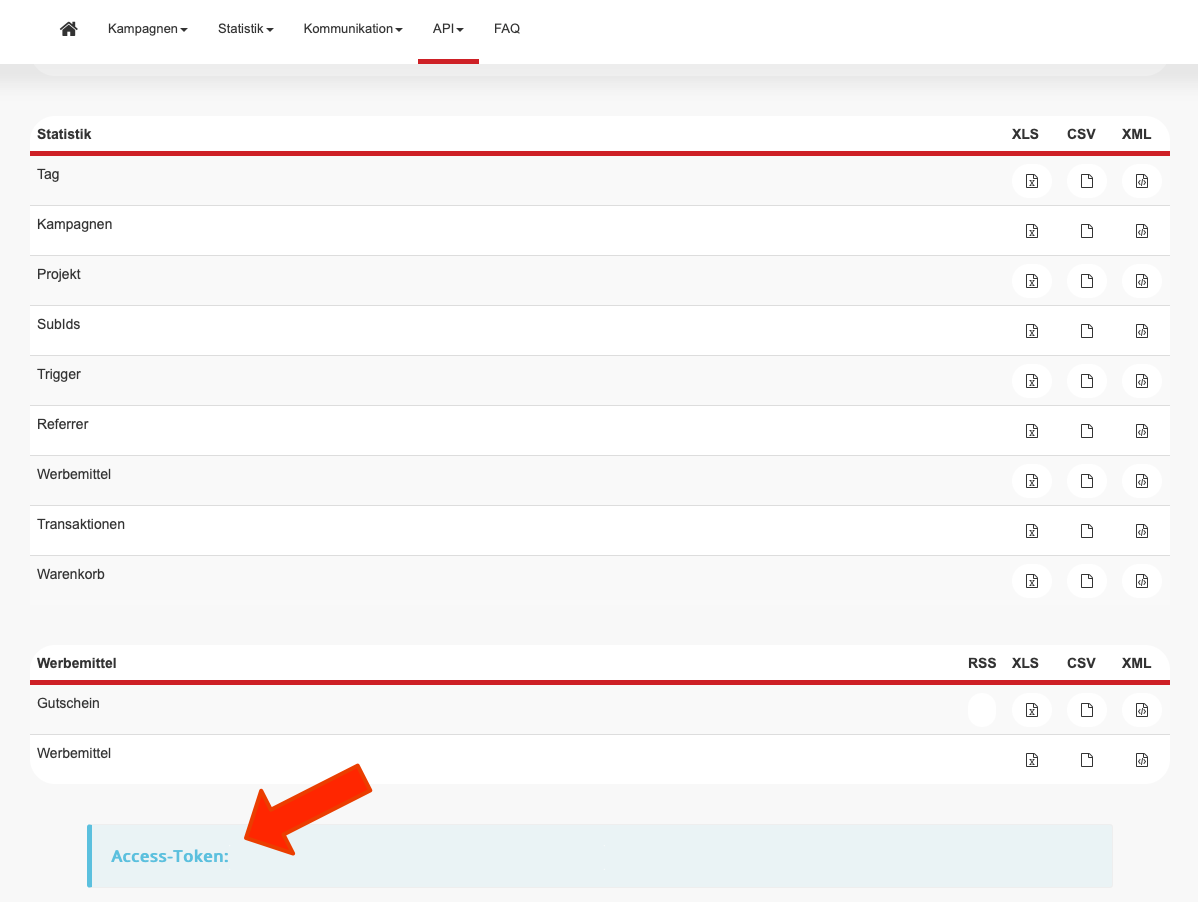Export SubIds statistics as XLS
Screen dimensions: 1198x902
1031,331
